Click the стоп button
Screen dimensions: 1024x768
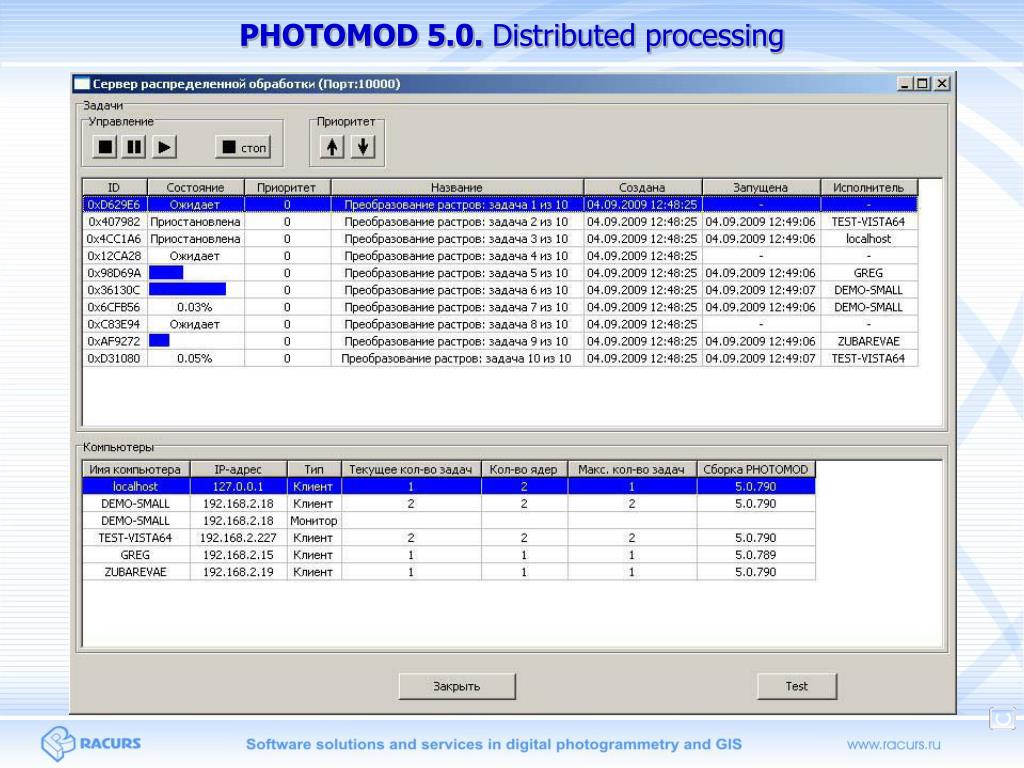[x=243, y=148]
